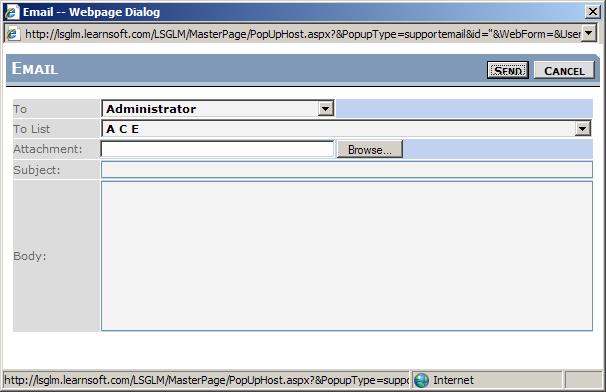Click the status bar URL text
Image resolution: width=606 pixels, height=392 pixels.
[206, 380]
